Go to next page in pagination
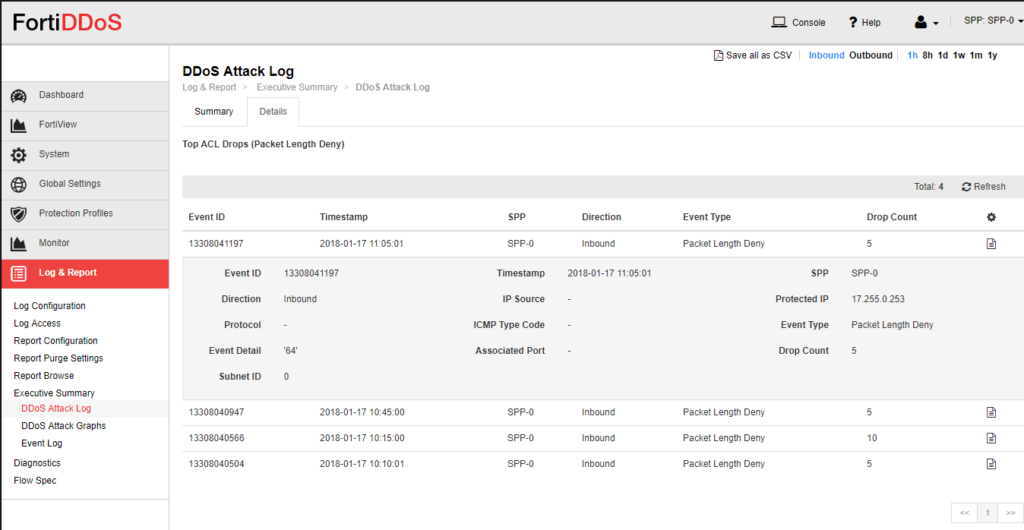 [x=1010, y=513]
